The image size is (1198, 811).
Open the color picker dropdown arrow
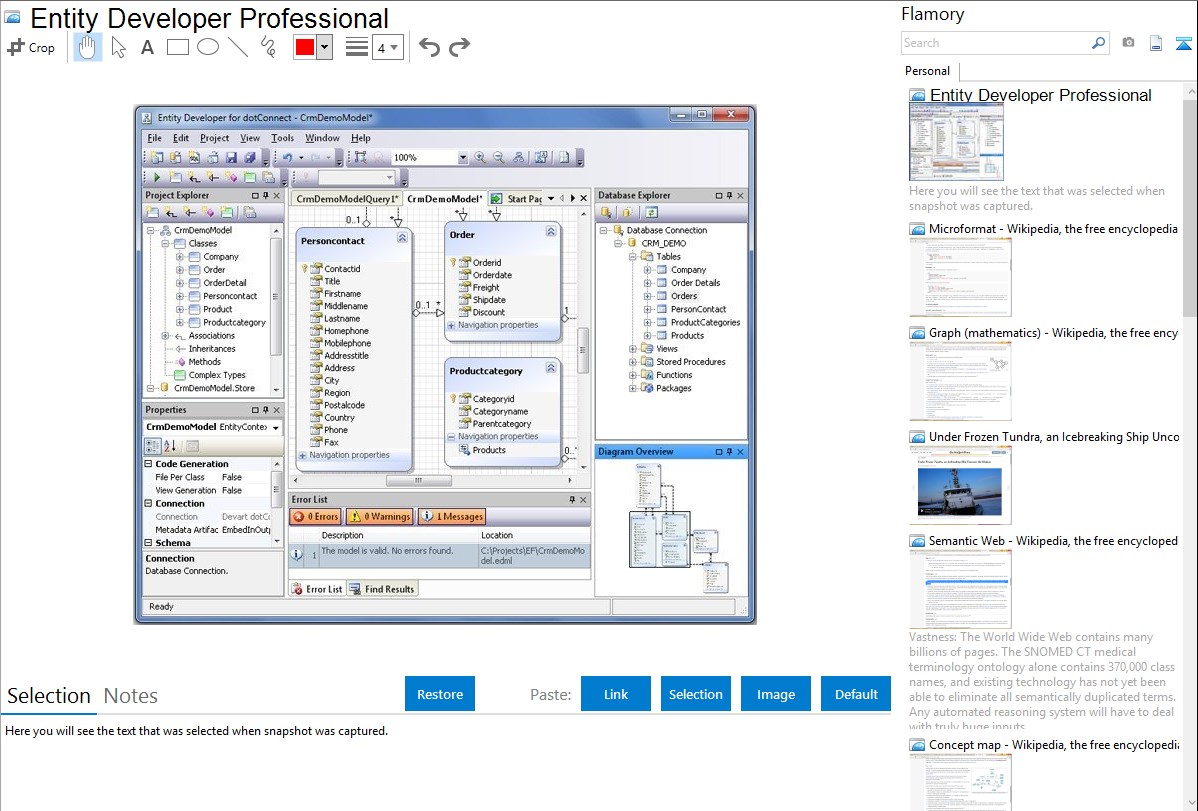tap(324, 47)
